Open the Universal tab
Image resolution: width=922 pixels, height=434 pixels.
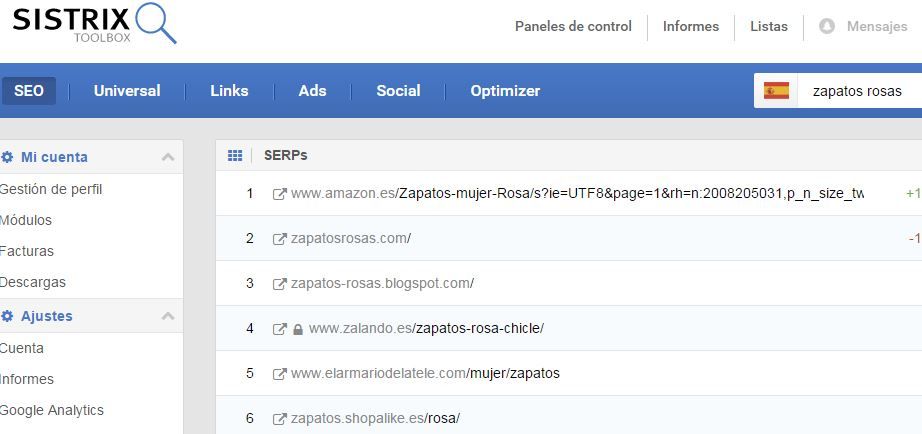tap(127, 91)
